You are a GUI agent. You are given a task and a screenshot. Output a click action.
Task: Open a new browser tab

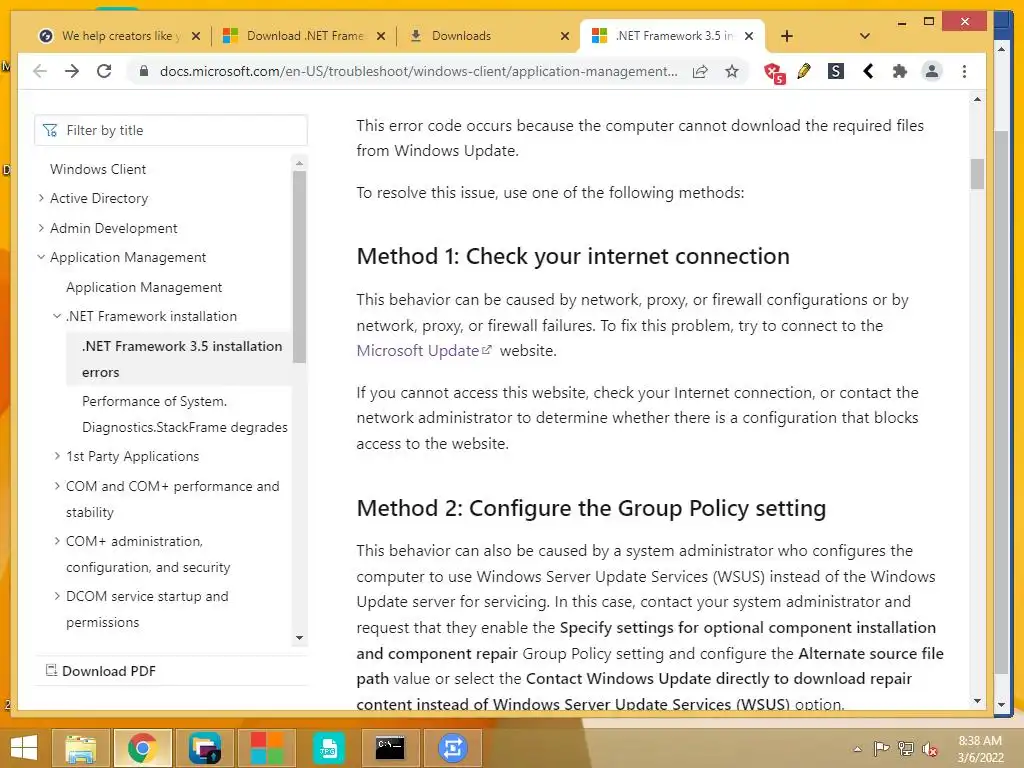(x=787, y=36)
